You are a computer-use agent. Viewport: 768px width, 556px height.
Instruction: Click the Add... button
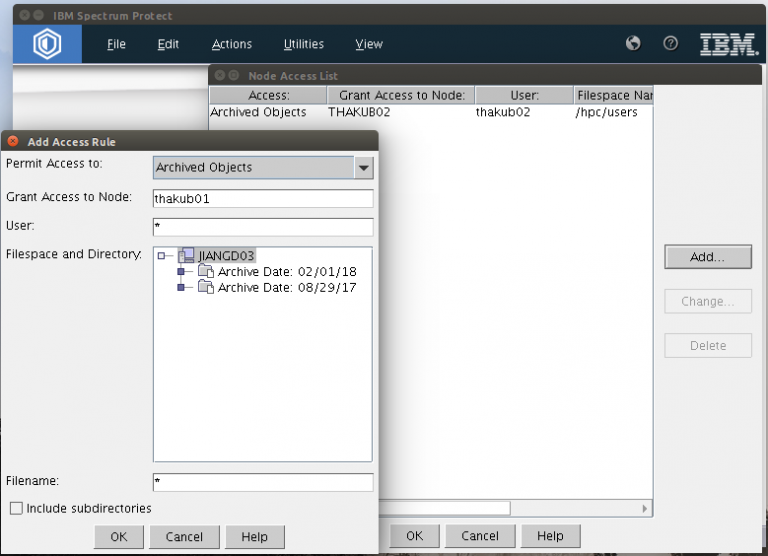tap(707, 257)
